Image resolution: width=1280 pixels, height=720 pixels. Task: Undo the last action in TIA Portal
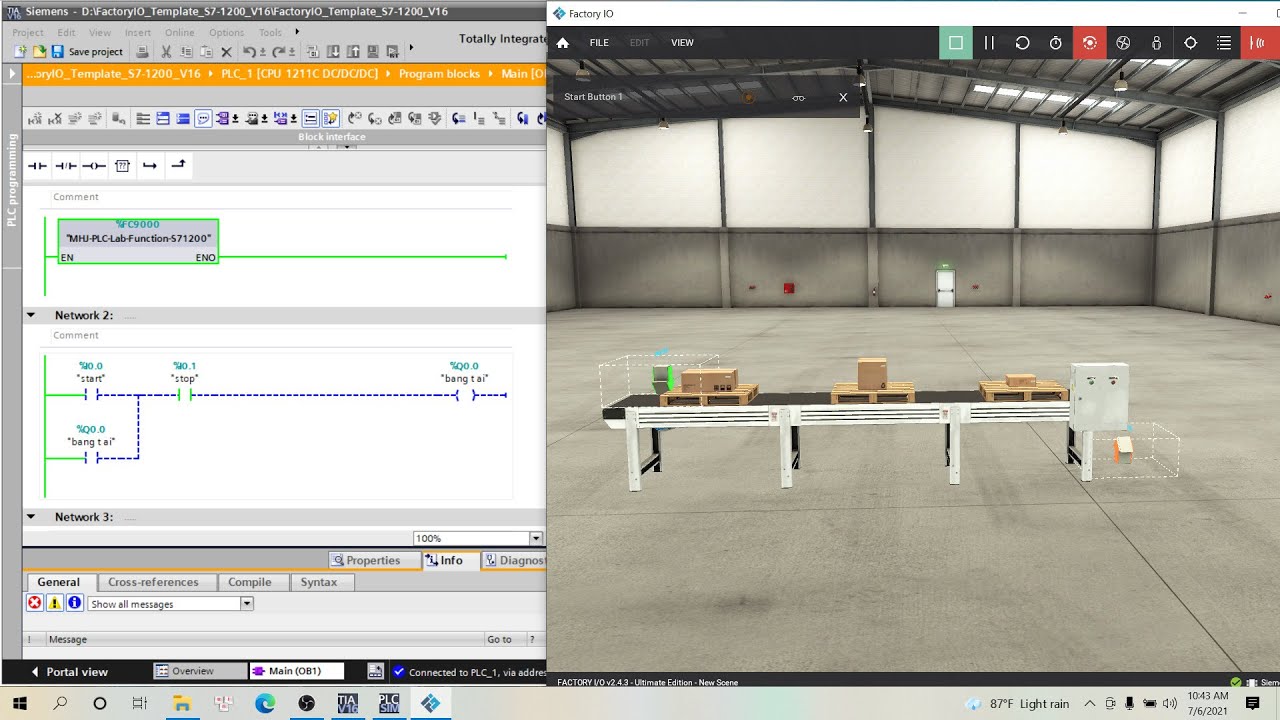tap(250, 51)
